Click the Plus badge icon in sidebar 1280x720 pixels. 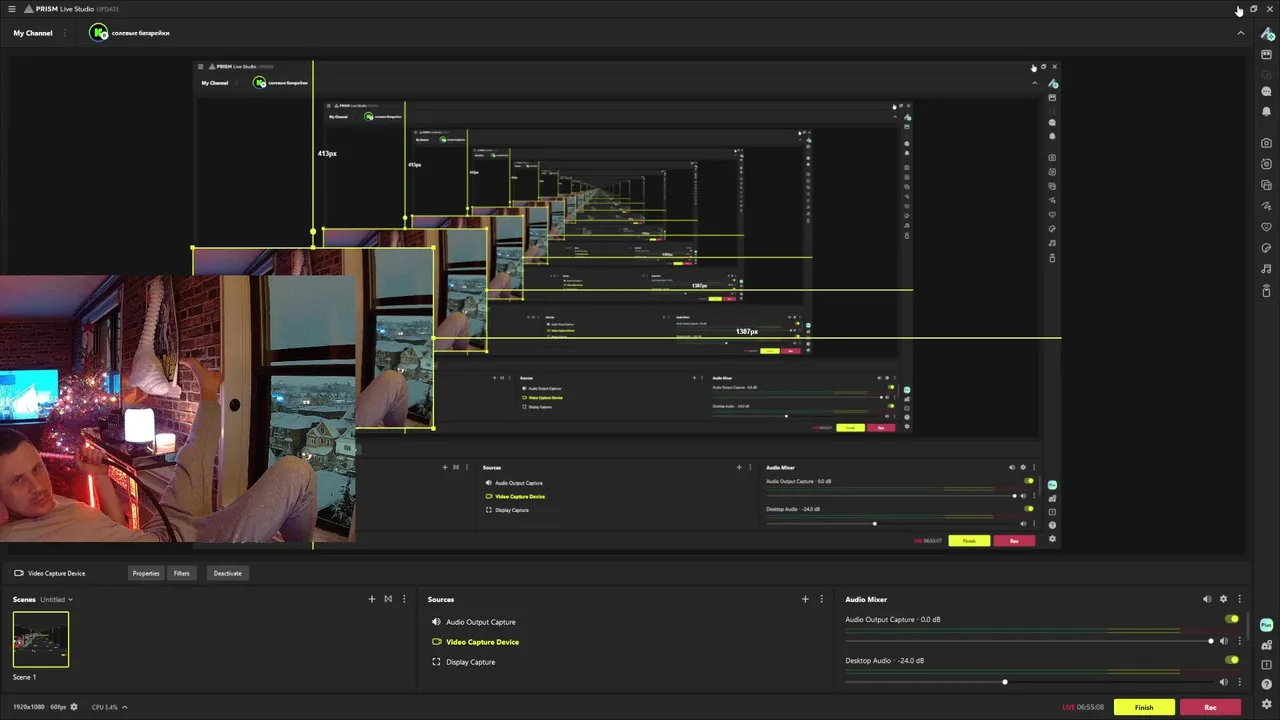[1267, 624]
